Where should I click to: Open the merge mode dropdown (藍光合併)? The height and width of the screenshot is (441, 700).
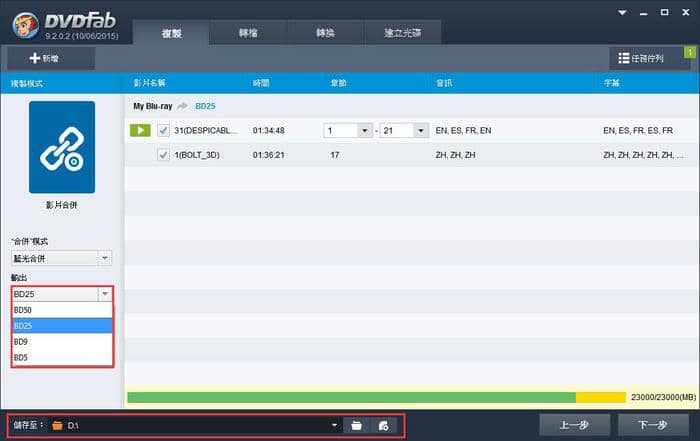(x=62, y=258)
